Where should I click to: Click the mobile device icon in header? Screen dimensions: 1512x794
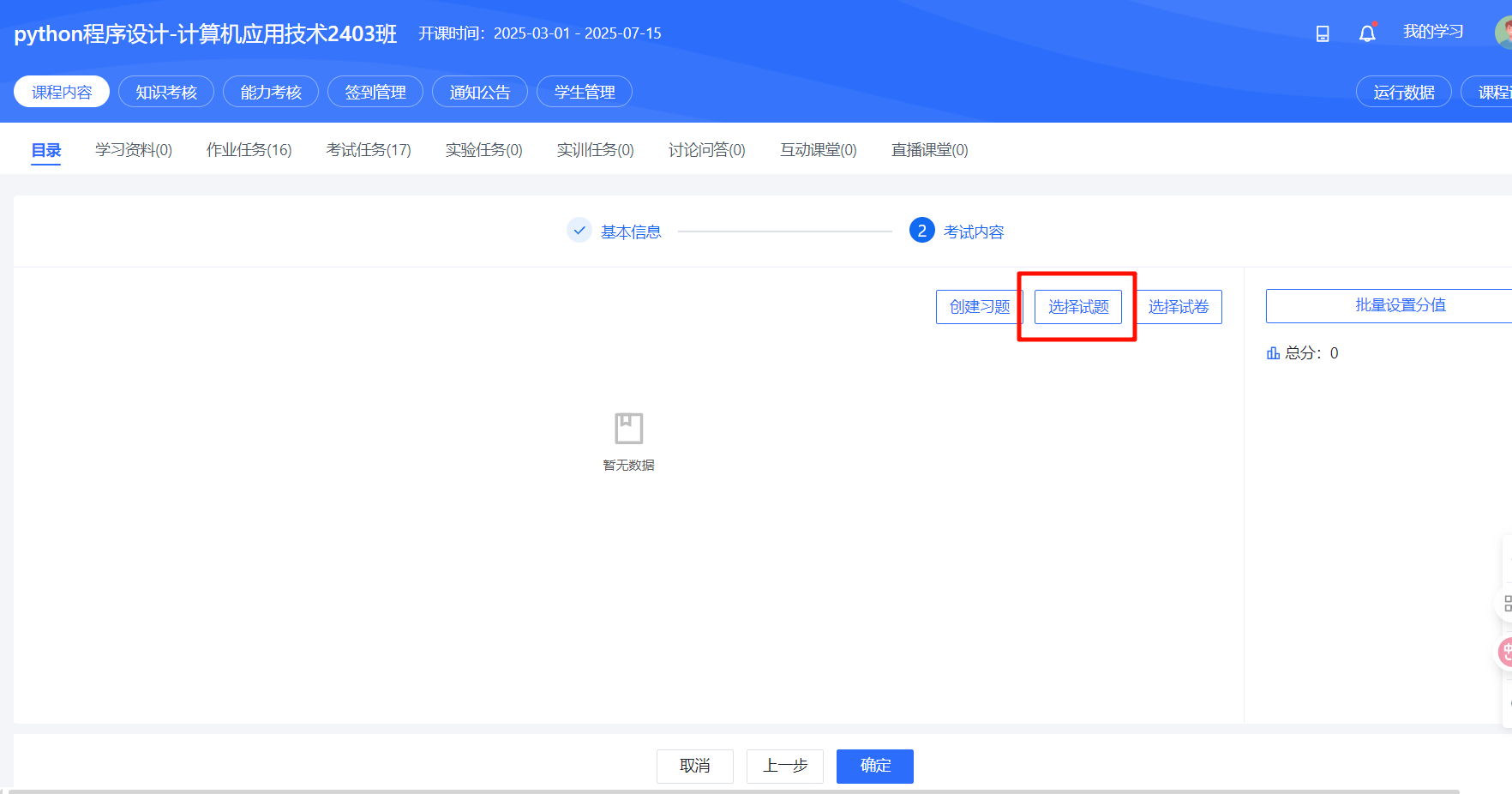(x=1323, y=33)
